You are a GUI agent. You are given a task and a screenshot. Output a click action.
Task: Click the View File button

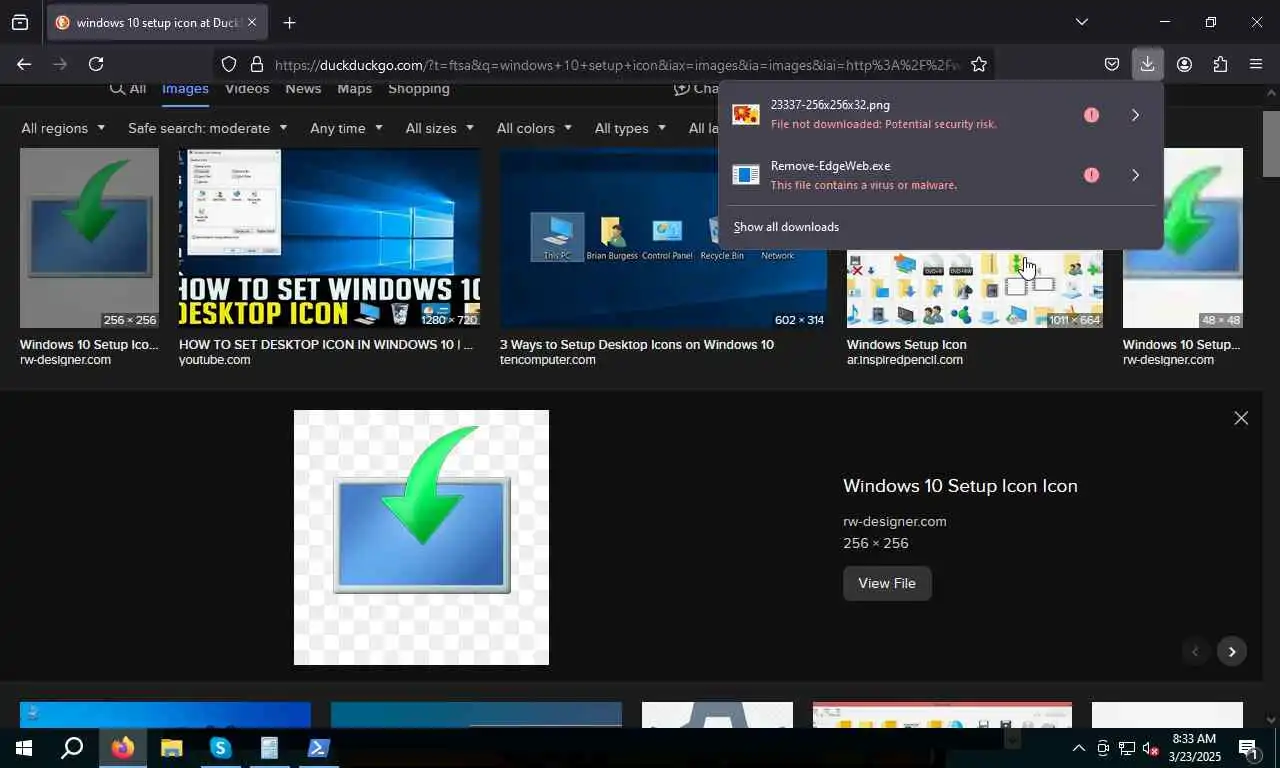tap(887, 583)
